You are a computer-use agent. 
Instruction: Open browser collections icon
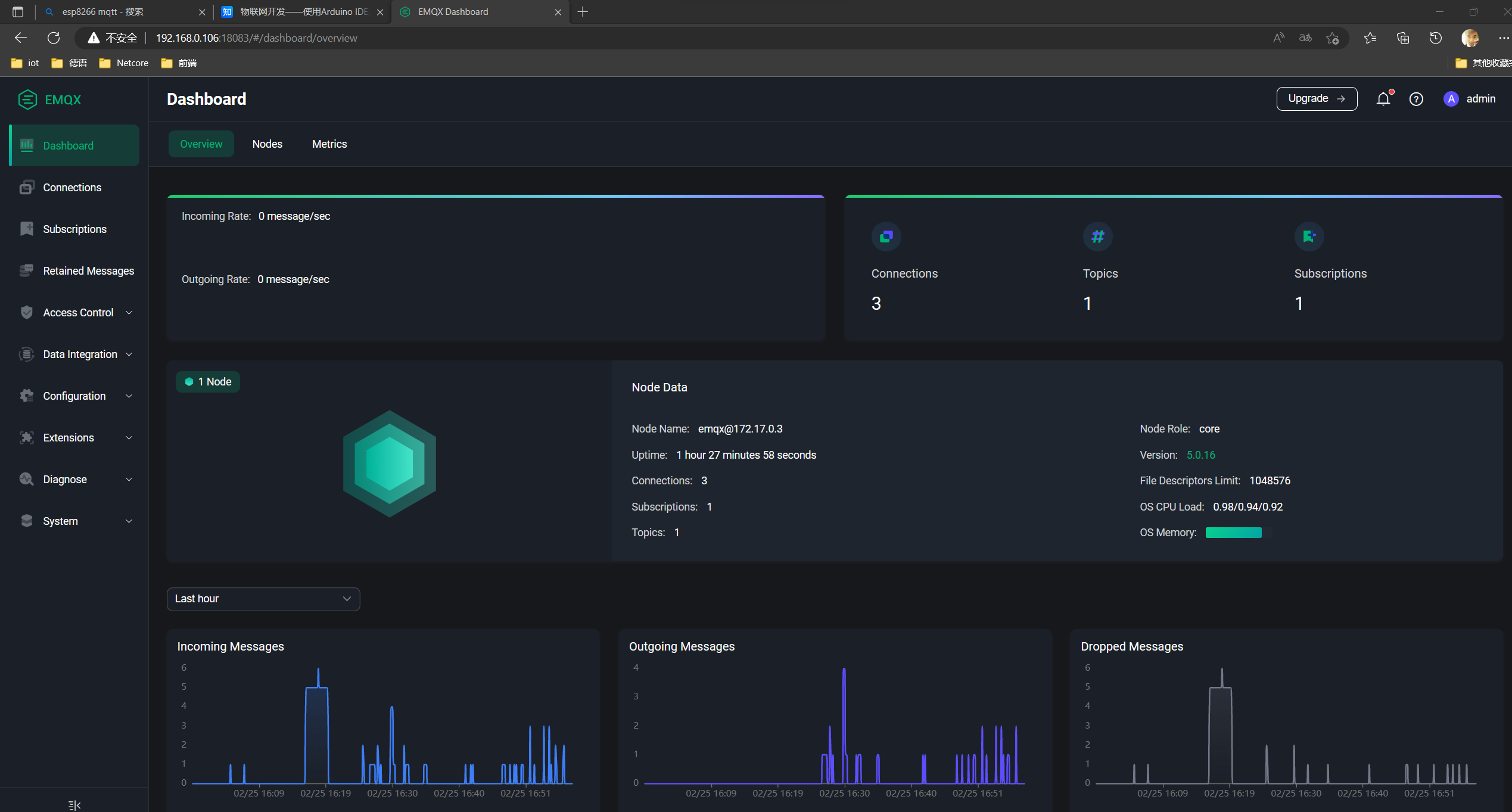point(1403,38)
